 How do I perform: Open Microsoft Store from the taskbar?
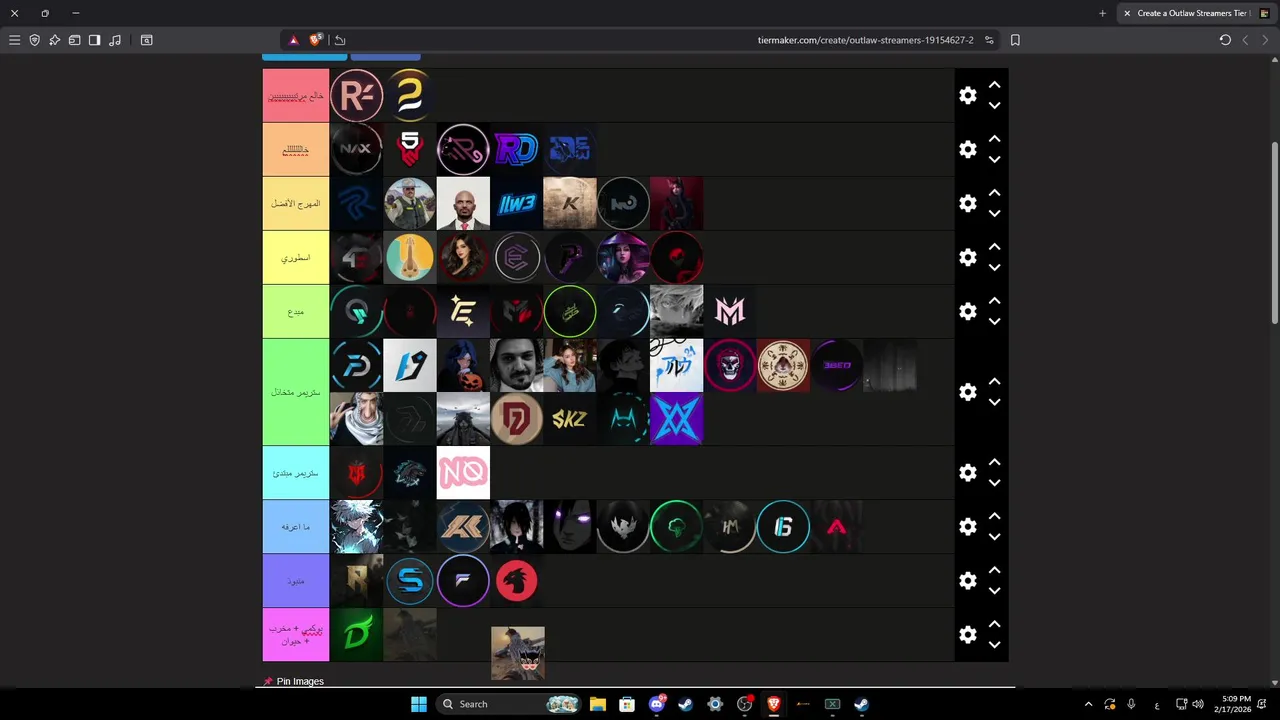click(626, 704)
